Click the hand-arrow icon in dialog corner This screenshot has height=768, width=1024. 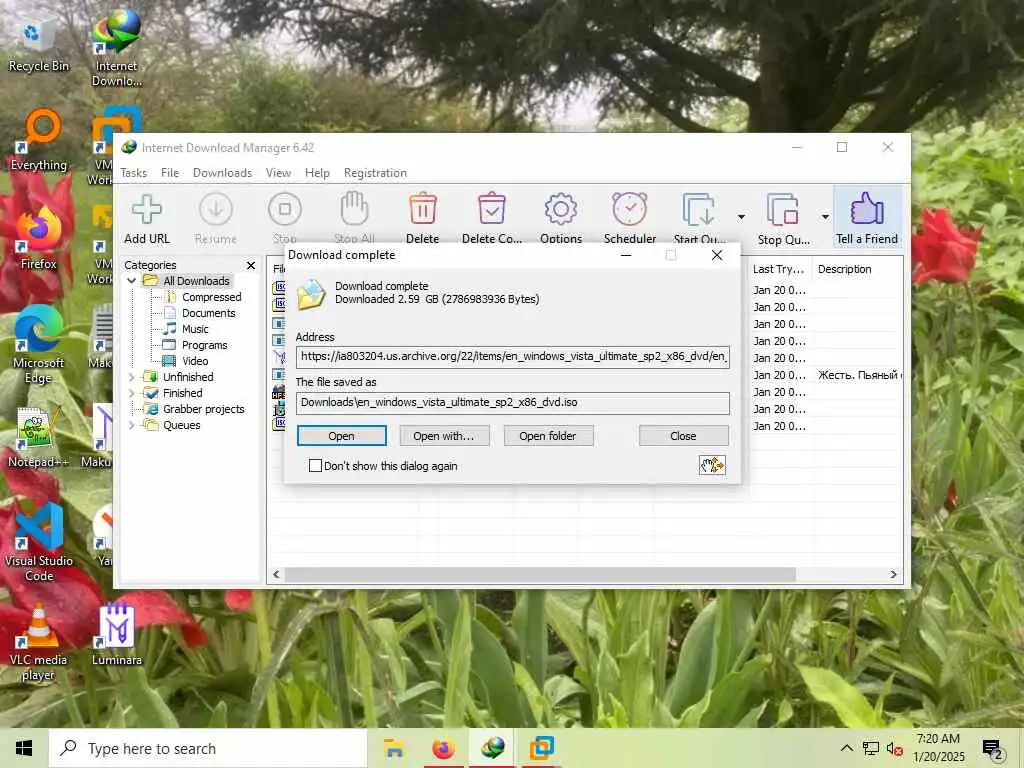(712, 465)
